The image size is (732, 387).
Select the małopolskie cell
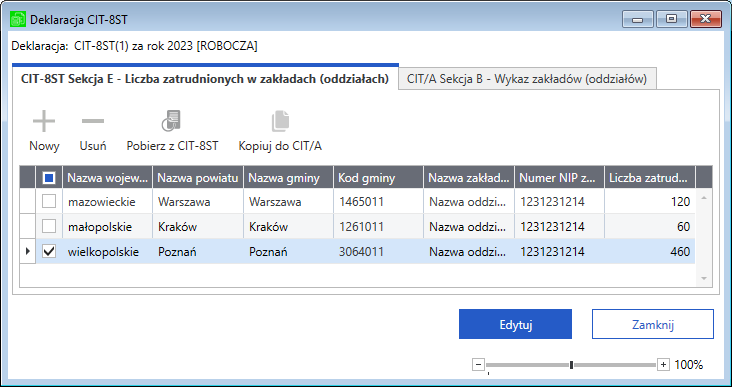pyautogui.click(x=107, y=226)
